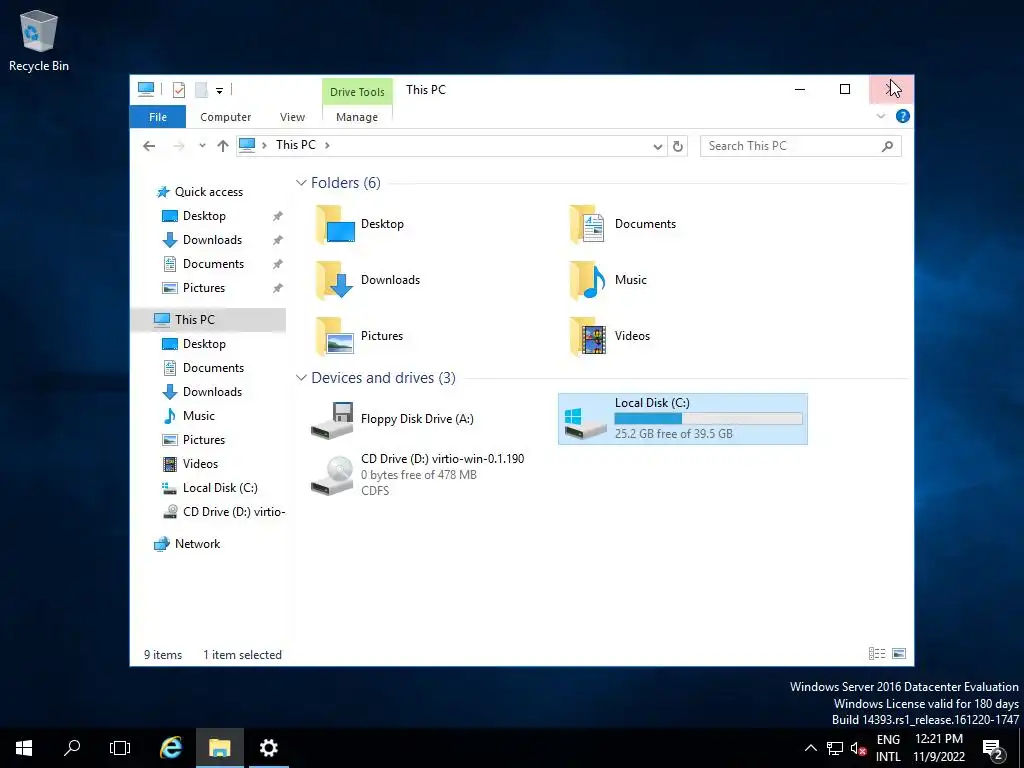1024x768 pixels.
Task: Switch to large icons view in status bar
Action: [899, 654]
